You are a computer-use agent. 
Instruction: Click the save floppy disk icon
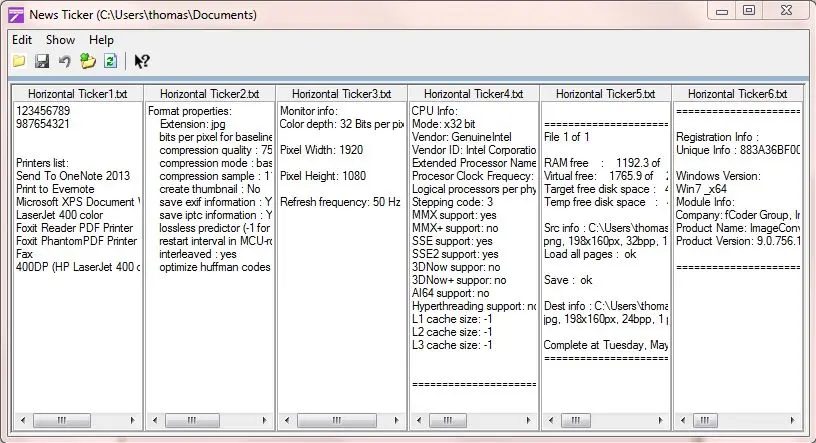point(42,62)
